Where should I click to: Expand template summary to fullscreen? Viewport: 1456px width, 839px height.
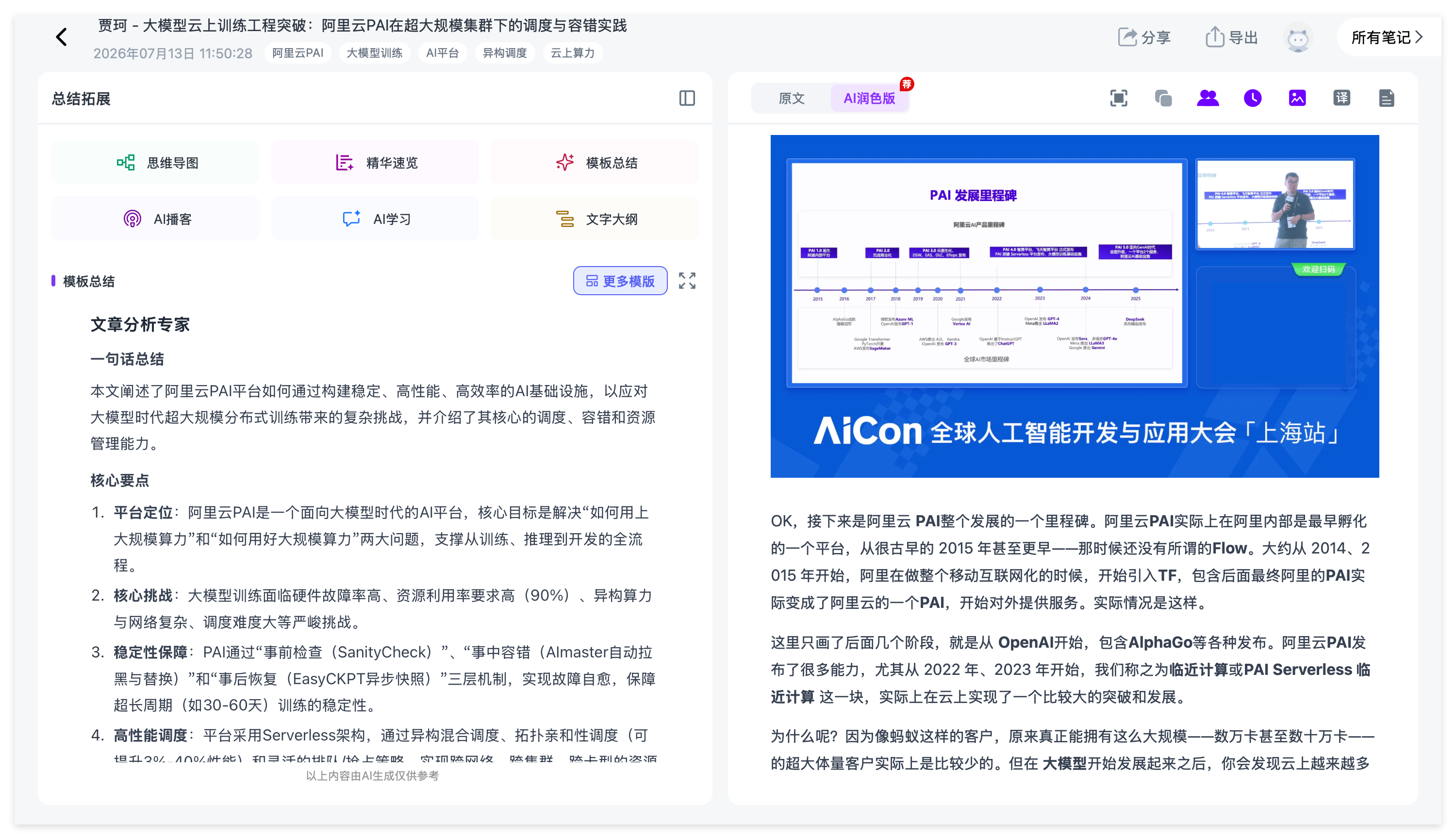687,281
